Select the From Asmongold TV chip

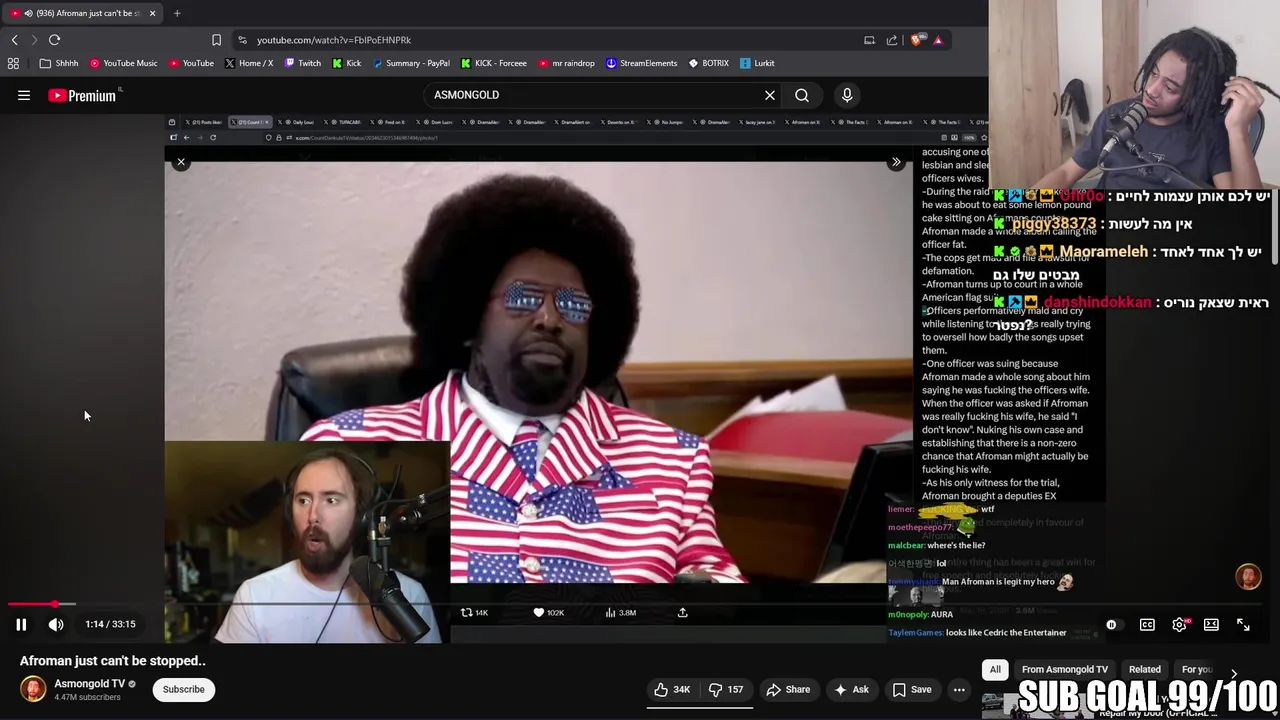[x=1065, y=669]
